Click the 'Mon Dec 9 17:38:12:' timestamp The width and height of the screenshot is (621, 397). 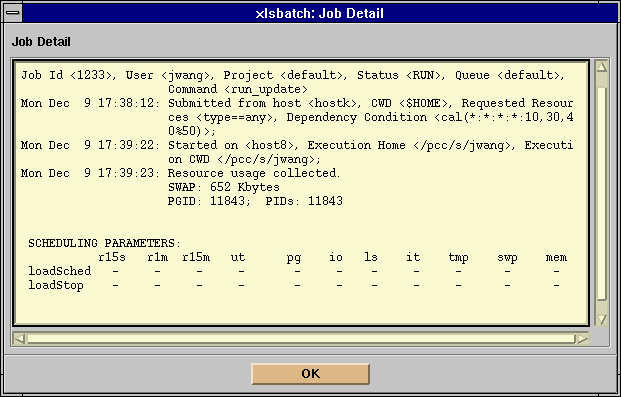(x=90, y=103)
